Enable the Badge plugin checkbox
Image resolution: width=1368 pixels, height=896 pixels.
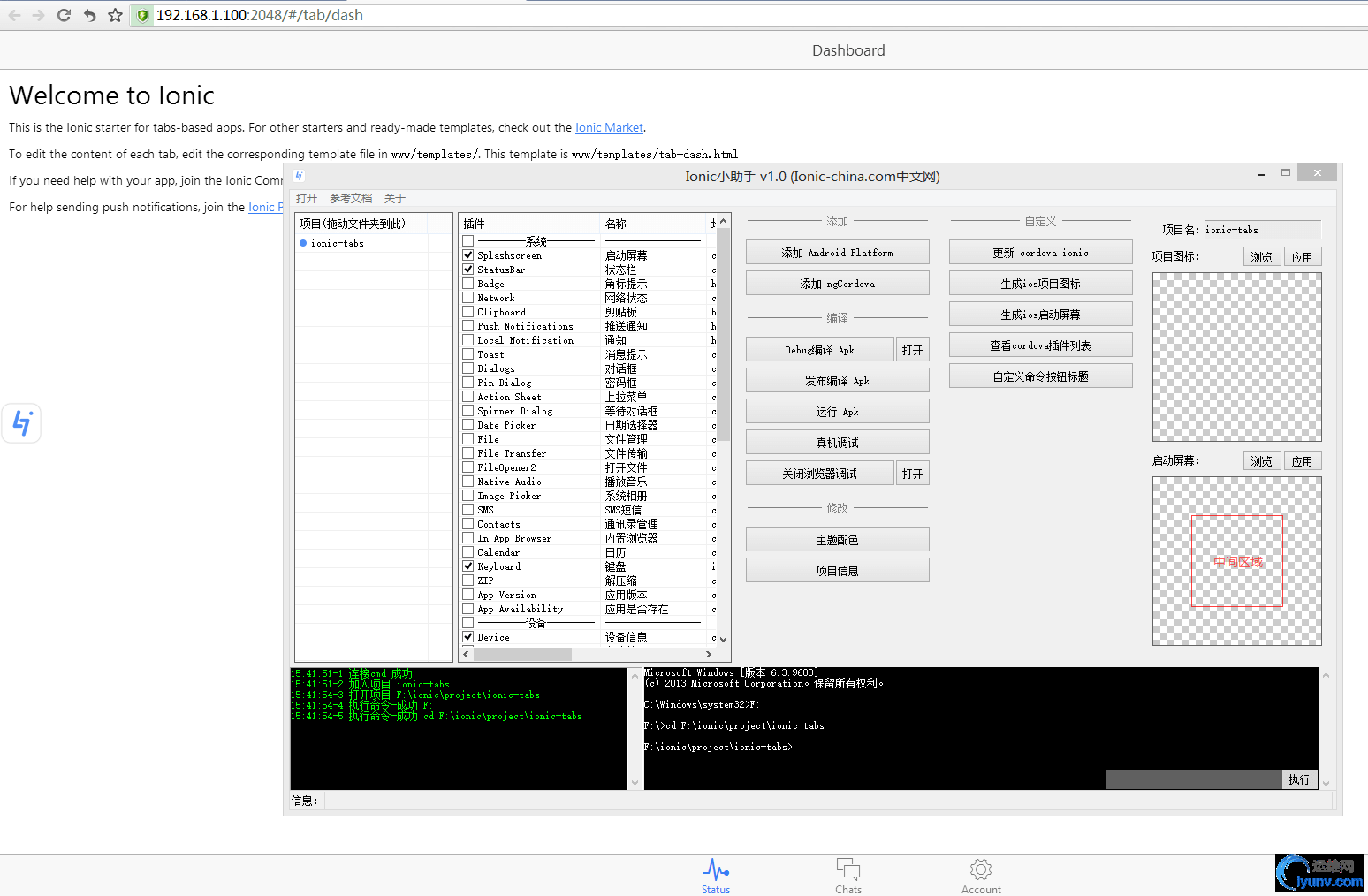[468, 284]
